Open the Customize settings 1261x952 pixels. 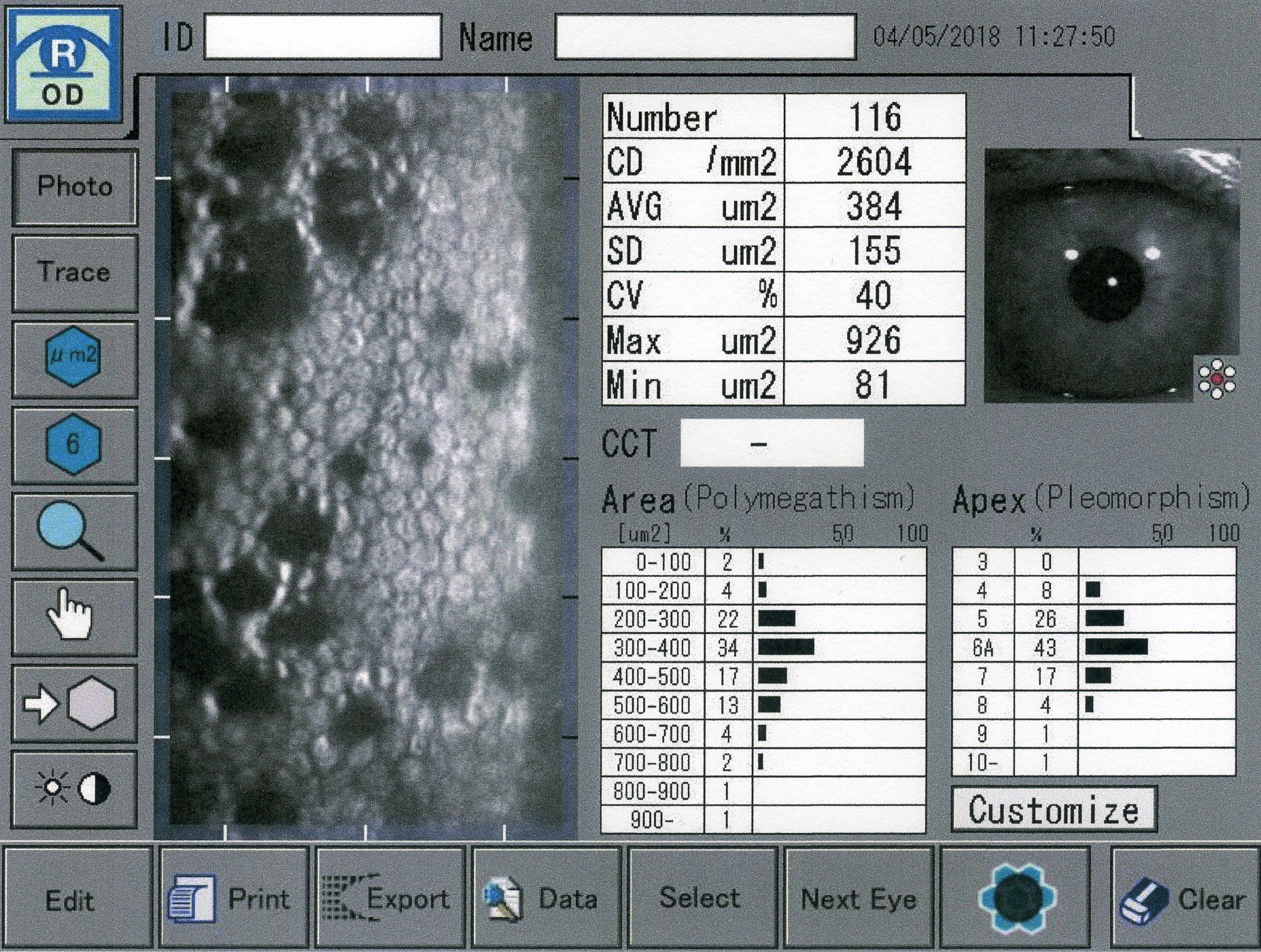(1053, 810)
